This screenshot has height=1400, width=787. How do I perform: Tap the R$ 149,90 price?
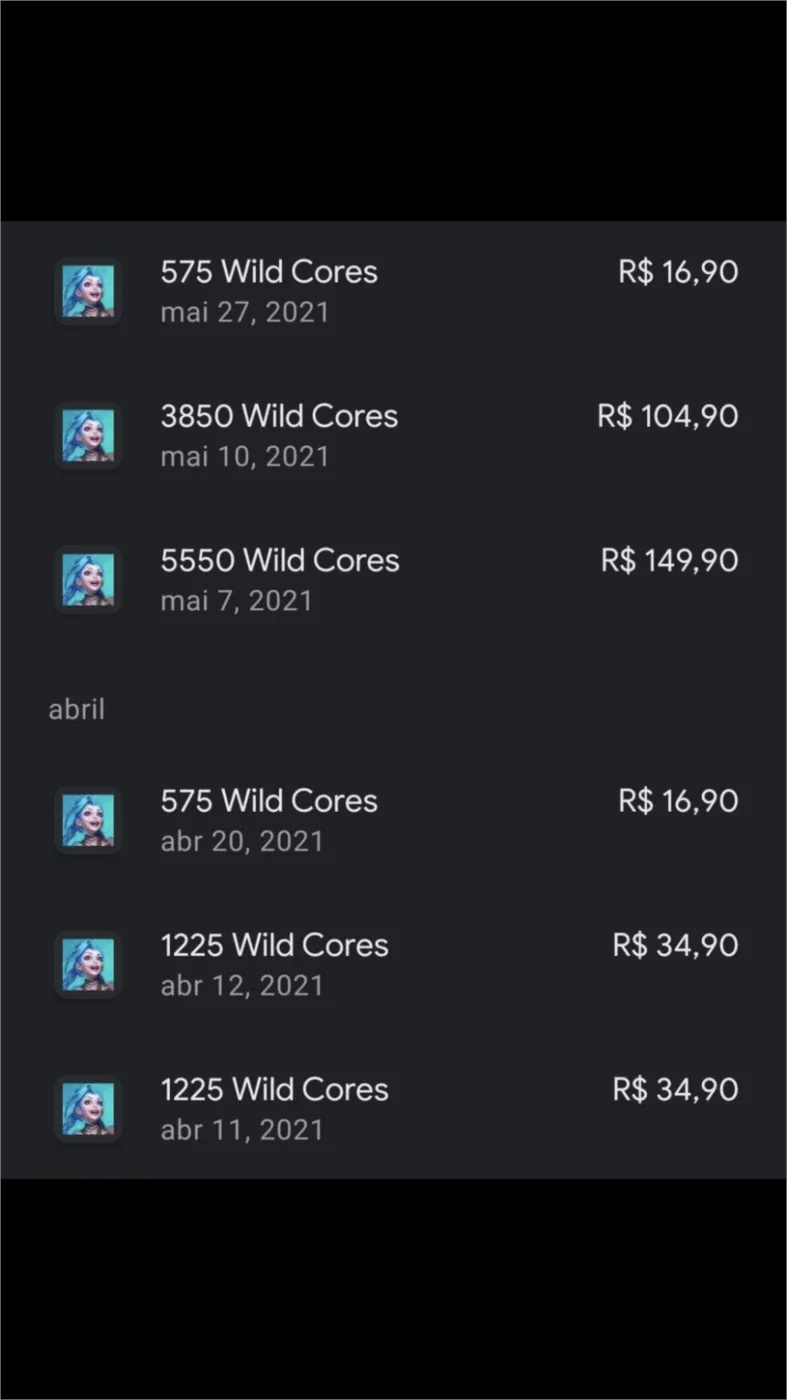670,560
